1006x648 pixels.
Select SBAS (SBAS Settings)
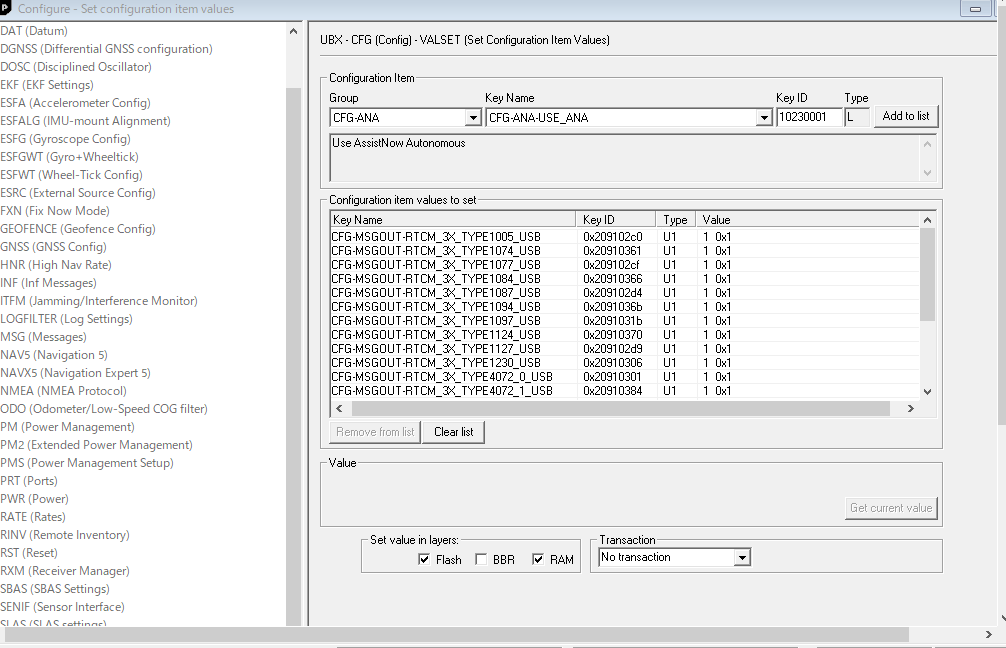tap(55, 588)
